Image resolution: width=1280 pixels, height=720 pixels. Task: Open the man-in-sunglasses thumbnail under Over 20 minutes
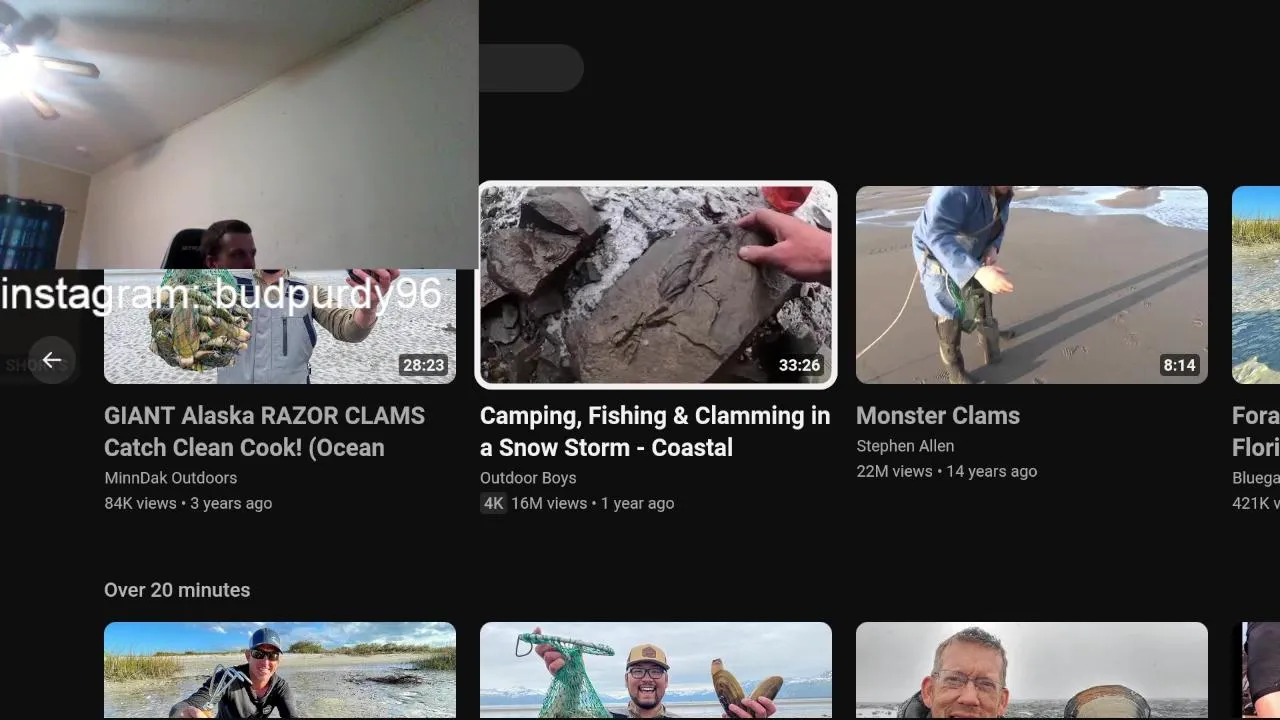click(x=280, y=670)
